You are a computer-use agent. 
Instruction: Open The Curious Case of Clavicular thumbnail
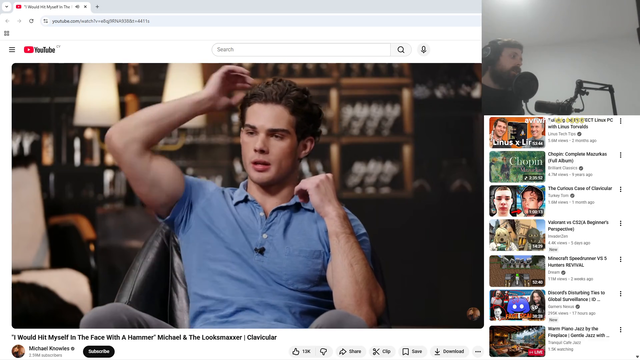point(517,201)
